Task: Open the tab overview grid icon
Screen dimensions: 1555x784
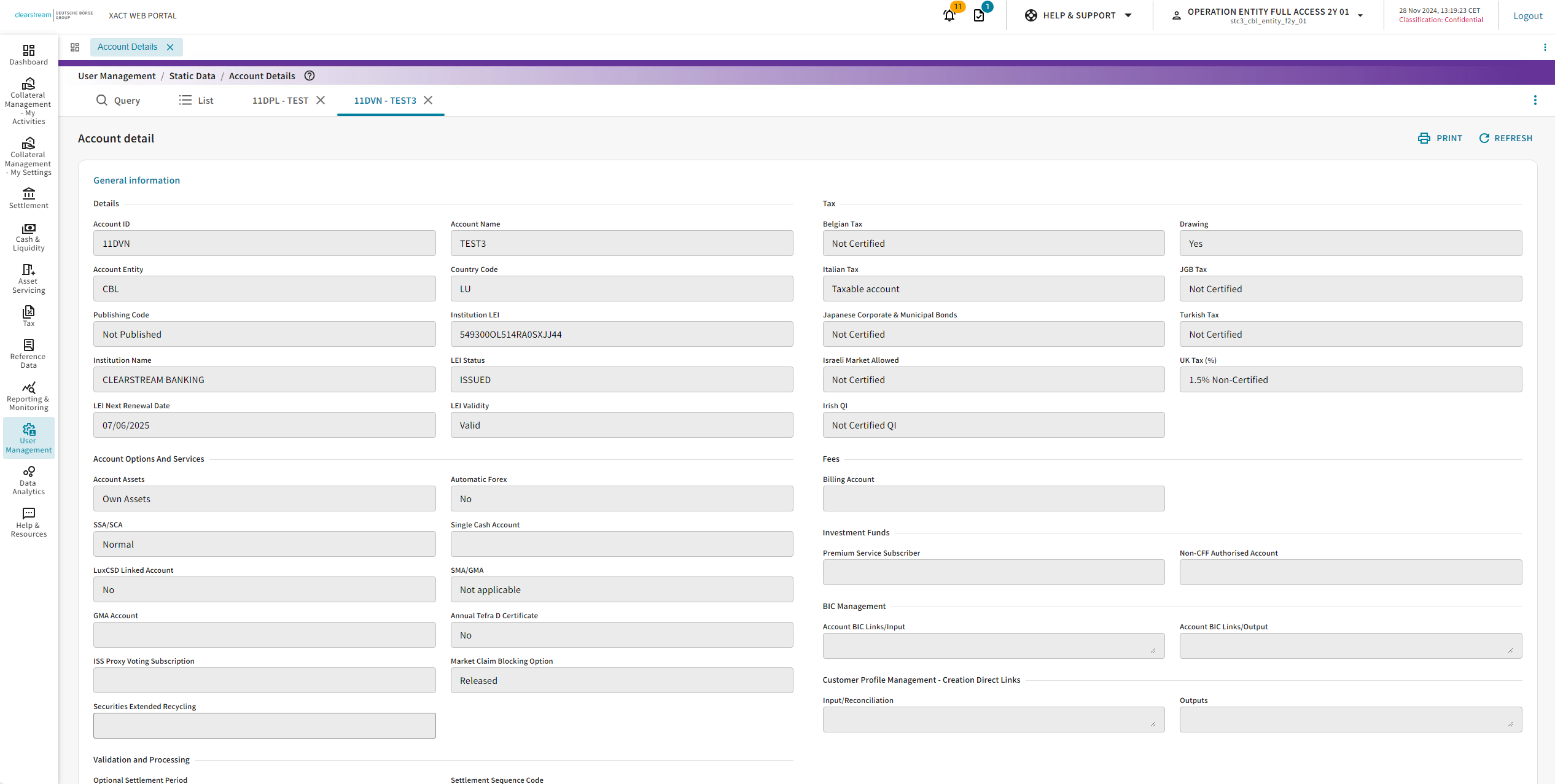Action: [75, 47]
